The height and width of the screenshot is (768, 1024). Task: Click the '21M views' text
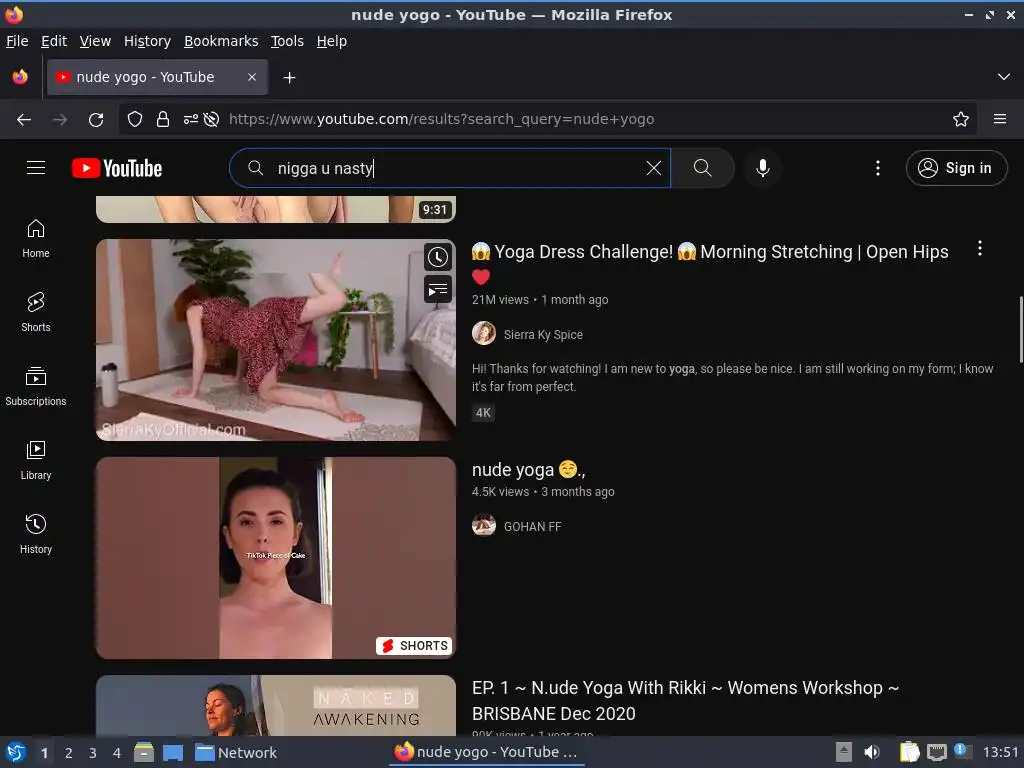(500, 300)
